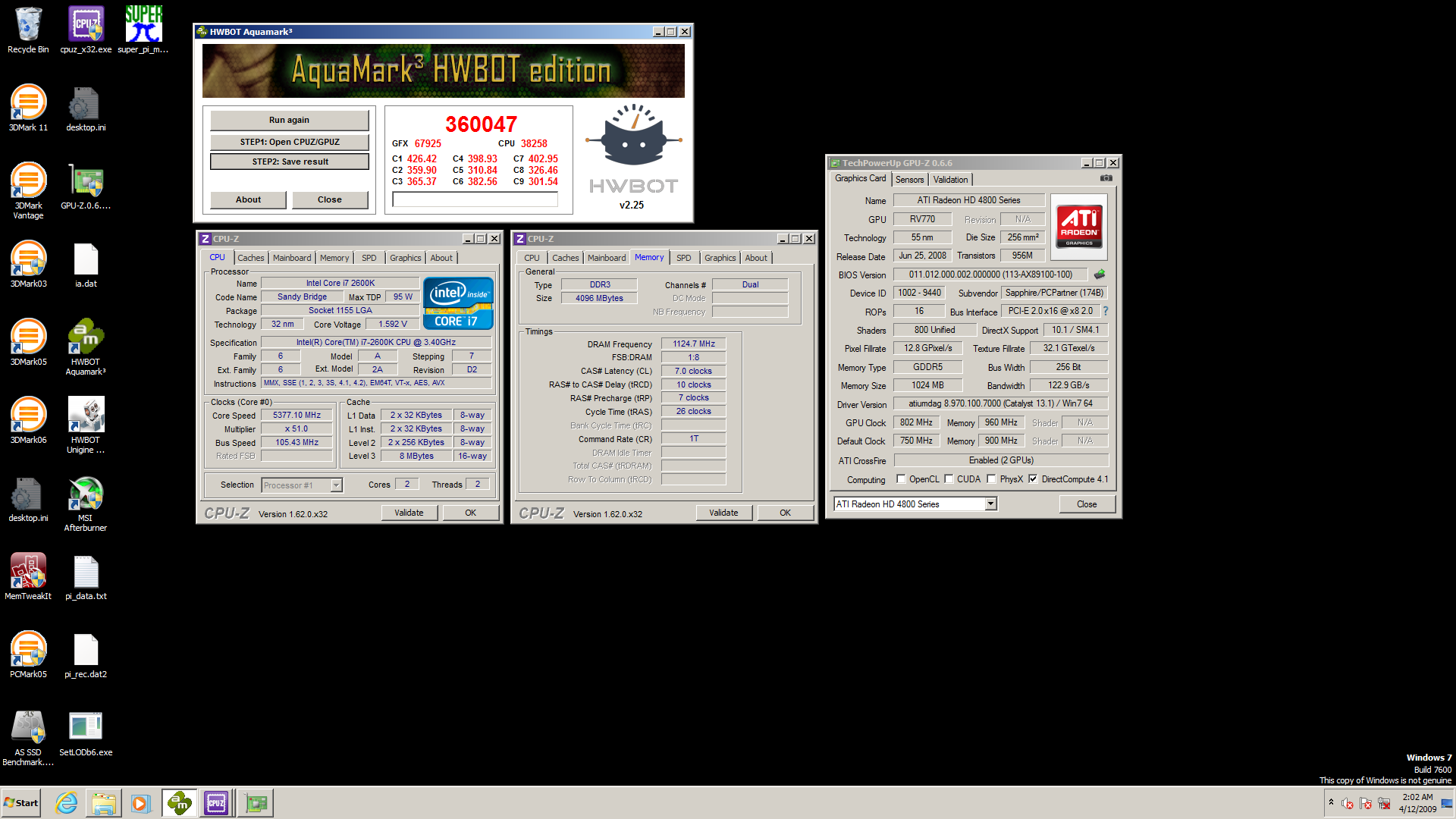Select pi_data.txt file icon
The image size is (1456, 819).
(86, 577)
